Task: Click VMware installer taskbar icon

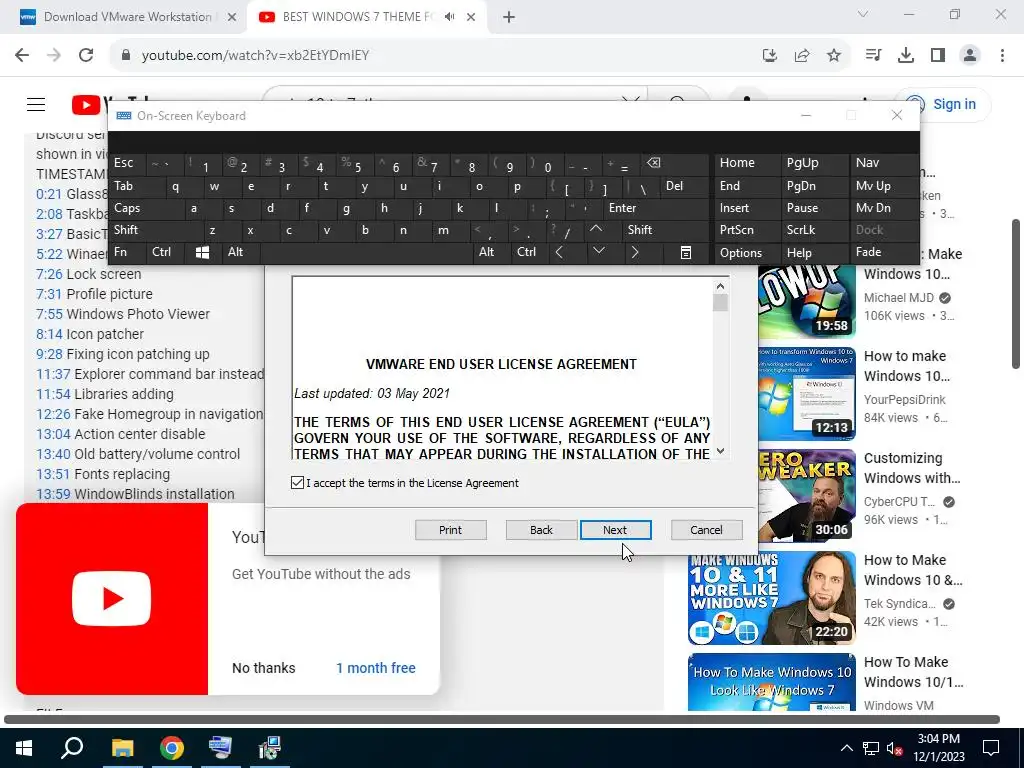Action: point(269,748)
